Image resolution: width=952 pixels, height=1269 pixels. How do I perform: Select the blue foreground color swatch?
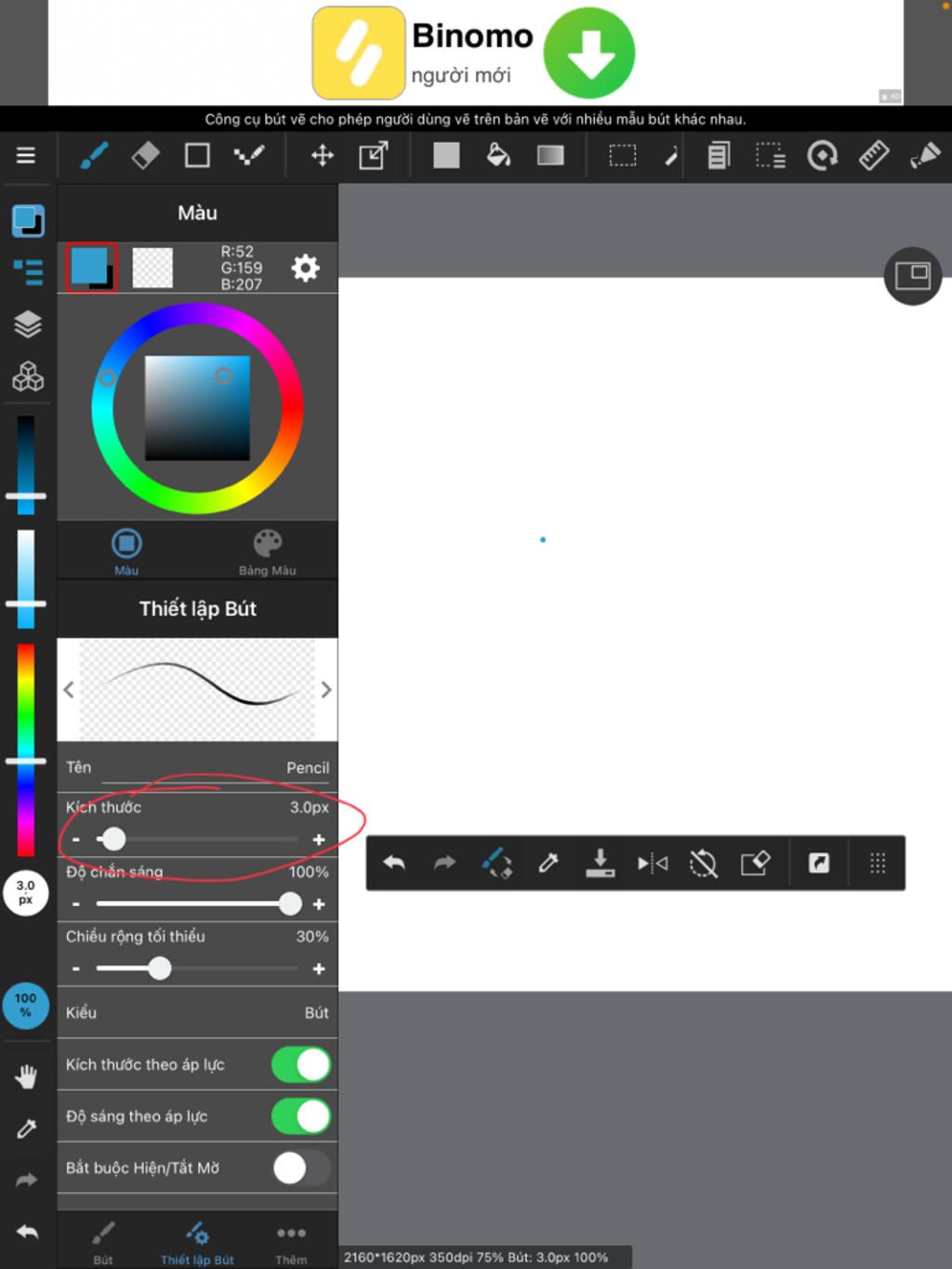pyautogui.click(x=90, y=267)
